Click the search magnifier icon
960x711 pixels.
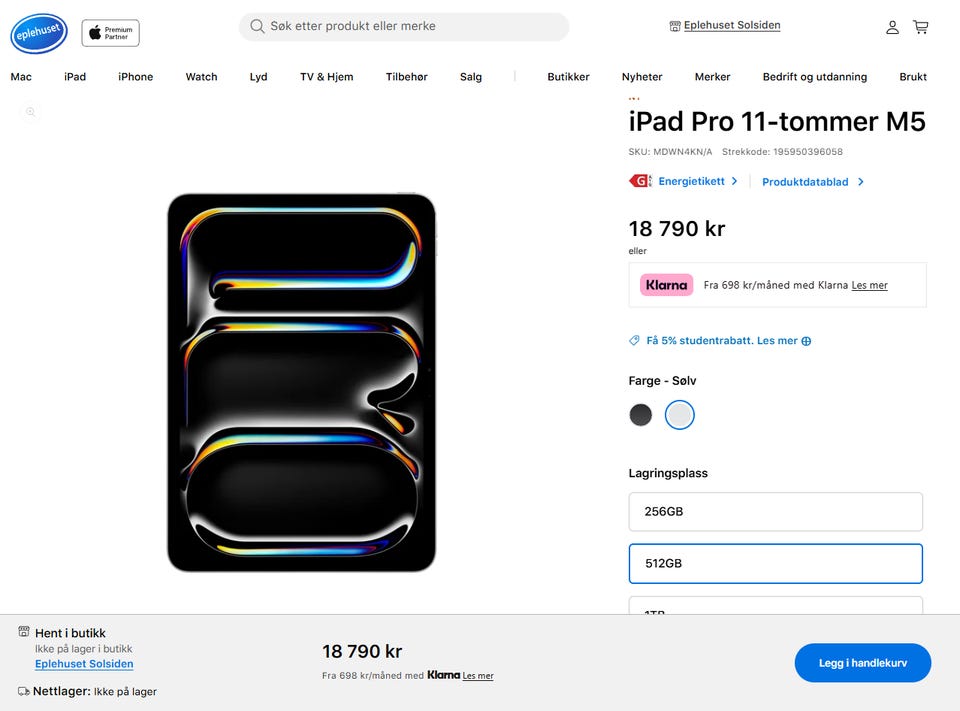(257, 26)
